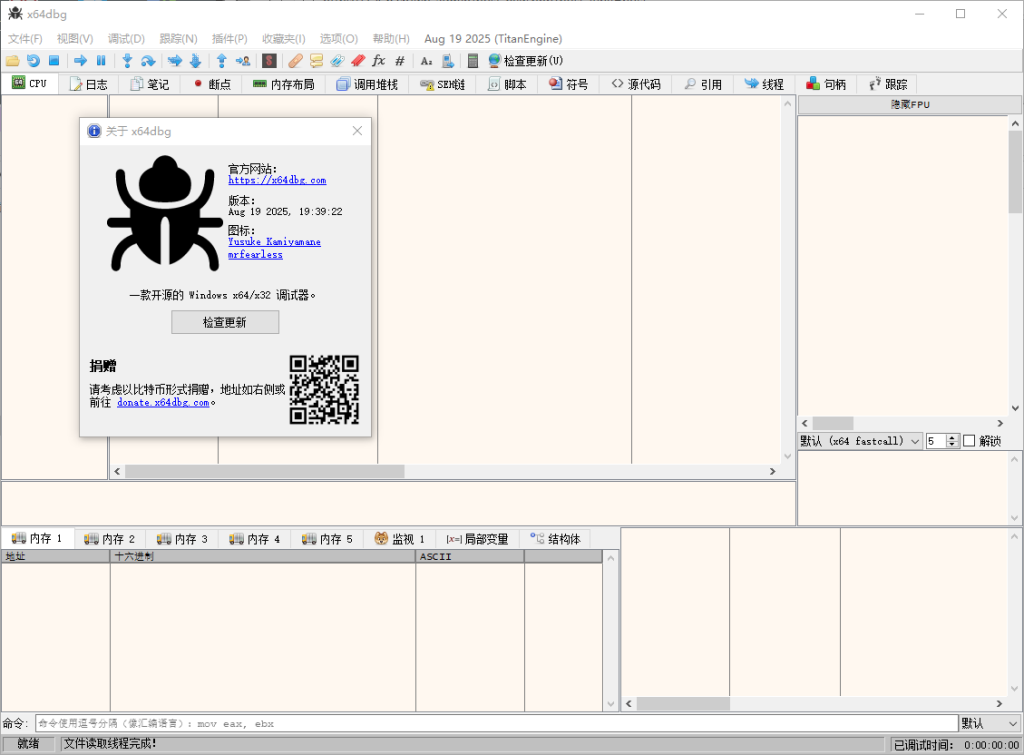Select the 内存 2 dump tab

click(110, 539)
